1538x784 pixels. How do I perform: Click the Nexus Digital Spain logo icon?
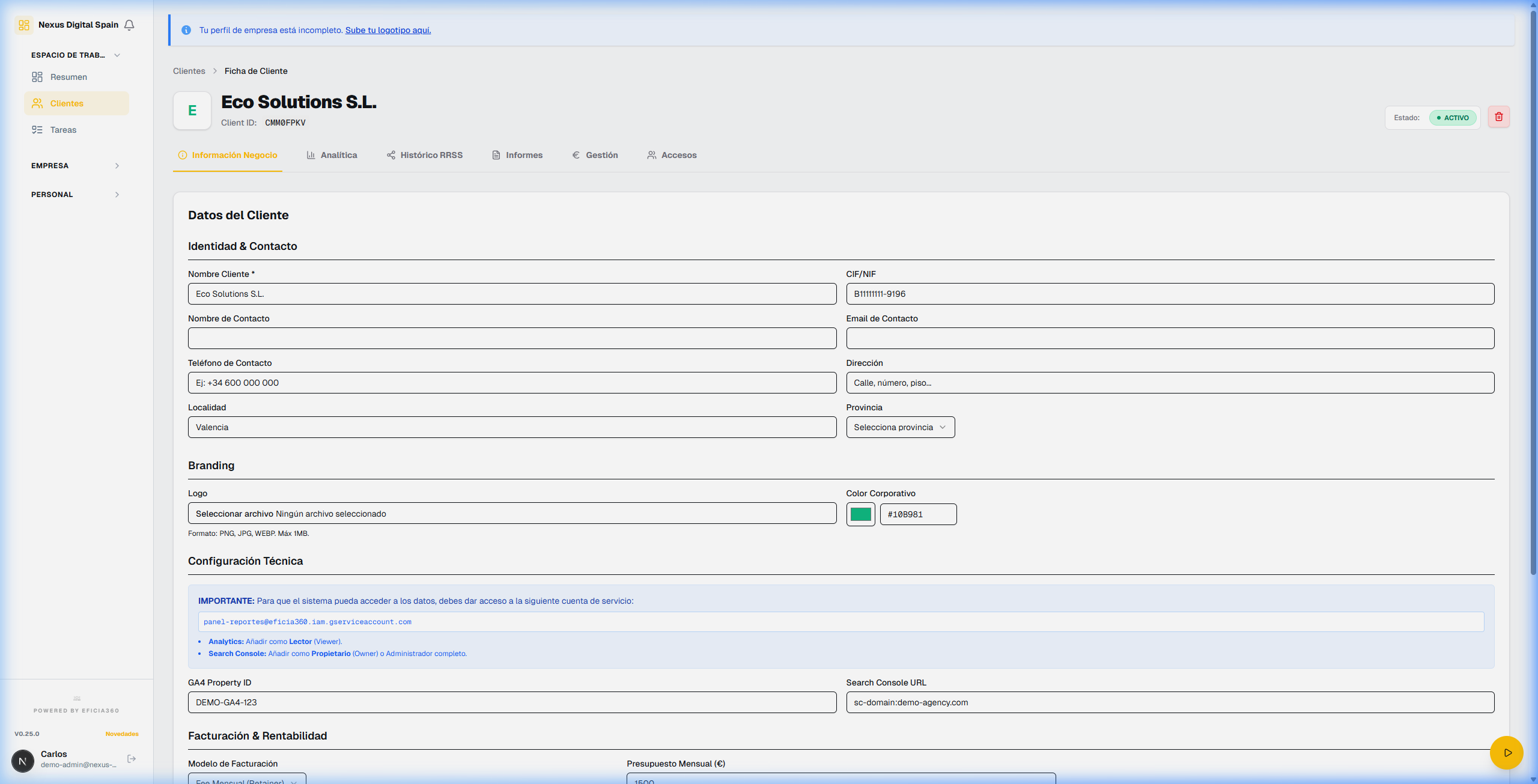click(24, 25)
